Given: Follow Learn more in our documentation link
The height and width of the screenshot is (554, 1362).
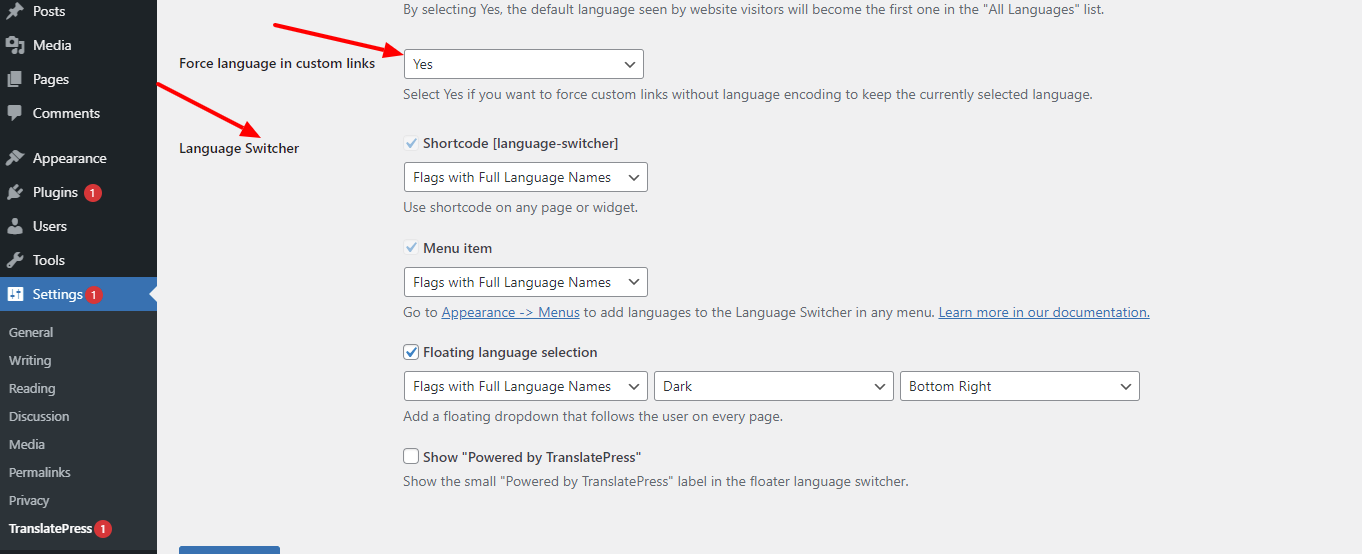Looking at the screenshot, I should pos(1044,312).
